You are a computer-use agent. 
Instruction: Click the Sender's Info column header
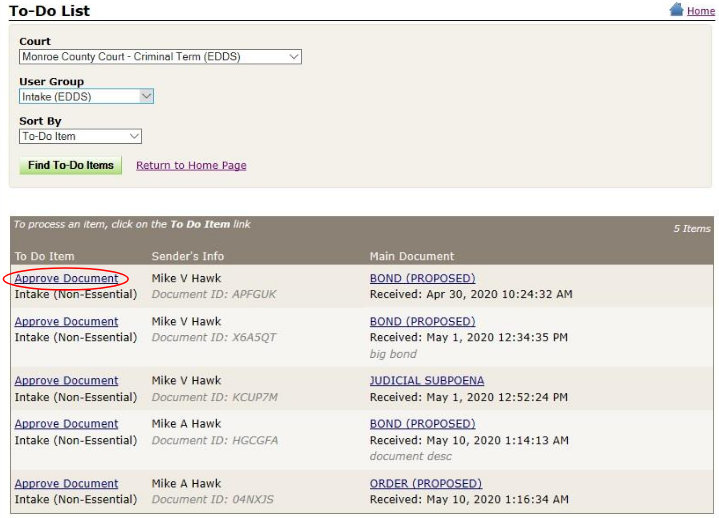pos(187,256)
